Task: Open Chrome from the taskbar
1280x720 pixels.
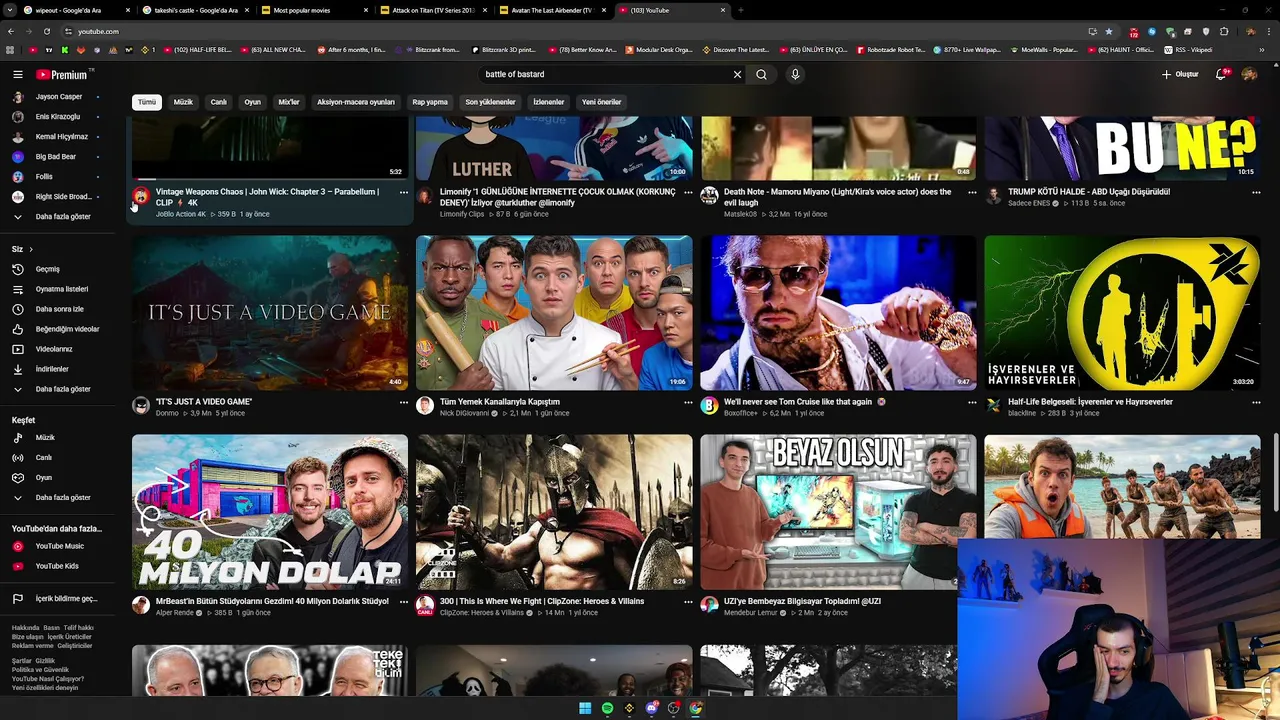Action: [x=695, y=708]
